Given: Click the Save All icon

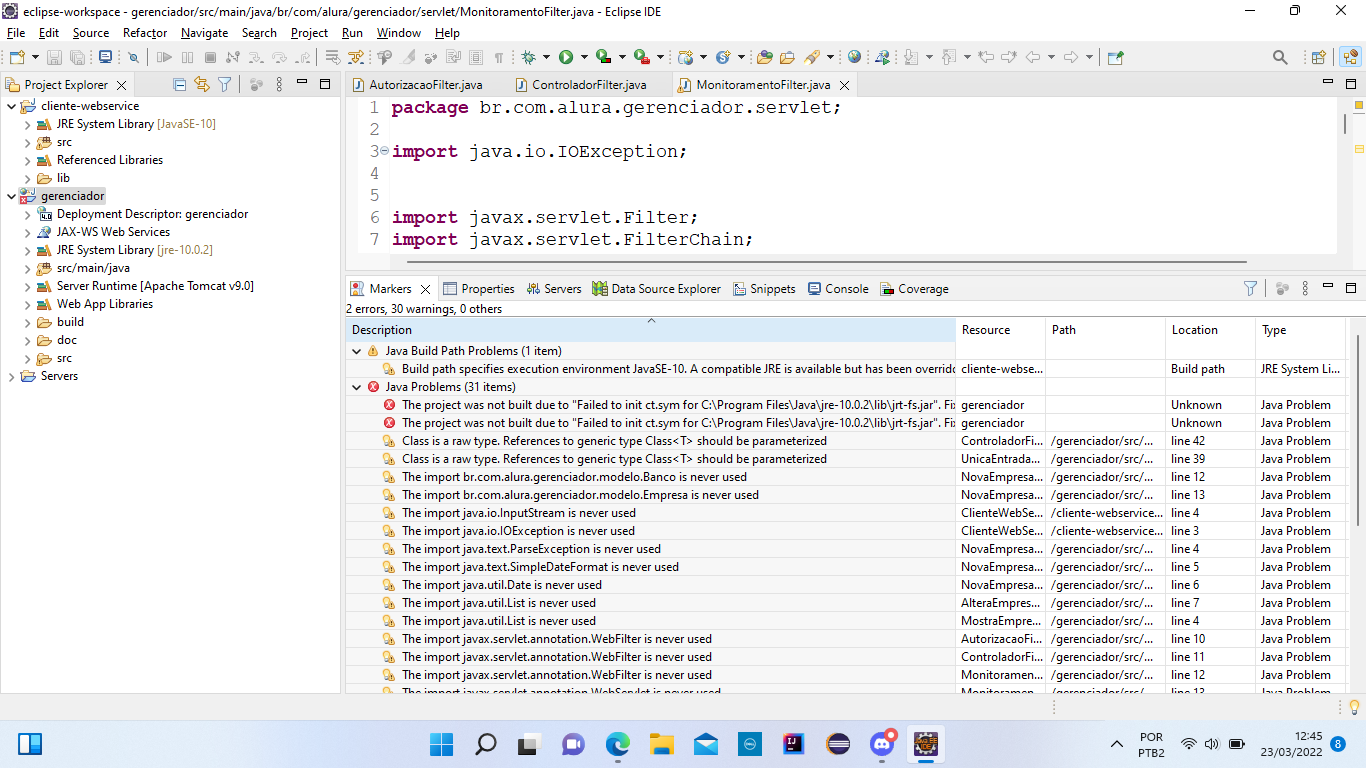Looking at the screenshot, I should pos(77,57).
